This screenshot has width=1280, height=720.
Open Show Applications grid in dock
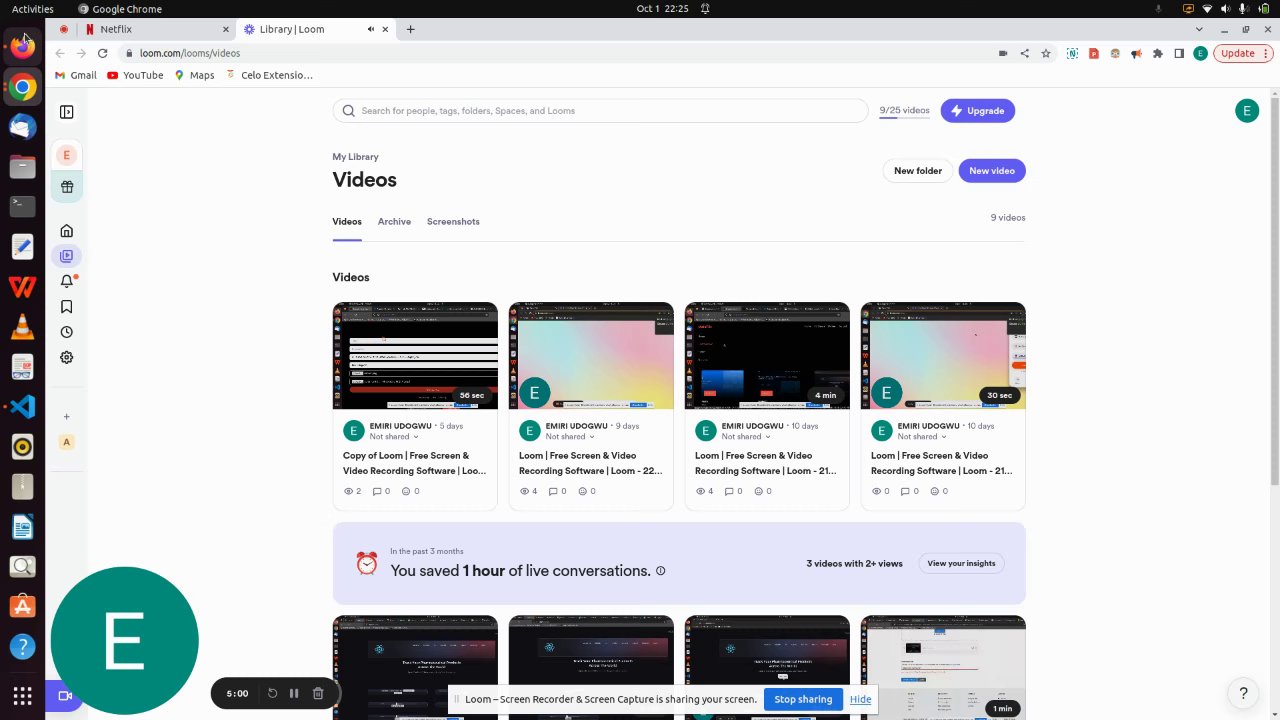pos(22,695)
